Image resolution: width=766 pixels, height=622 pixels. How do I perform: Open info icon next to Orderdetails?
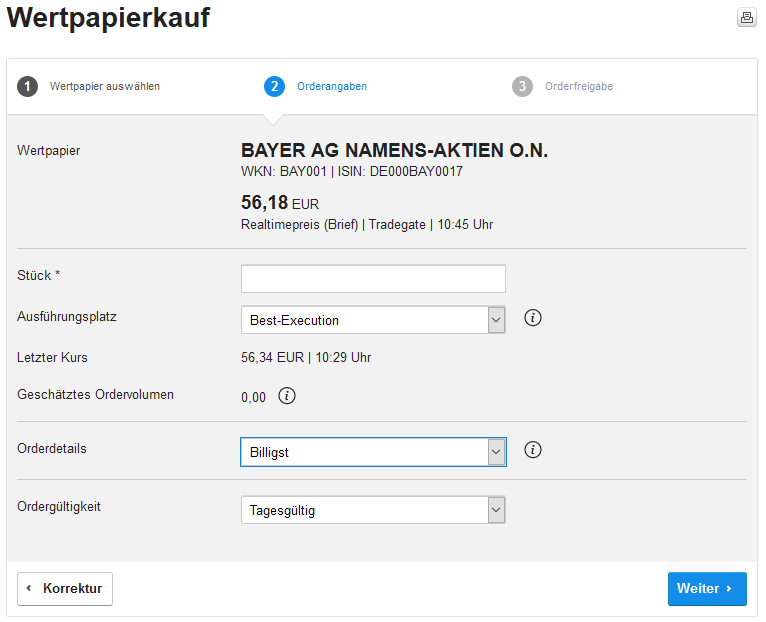coord(532,450)
